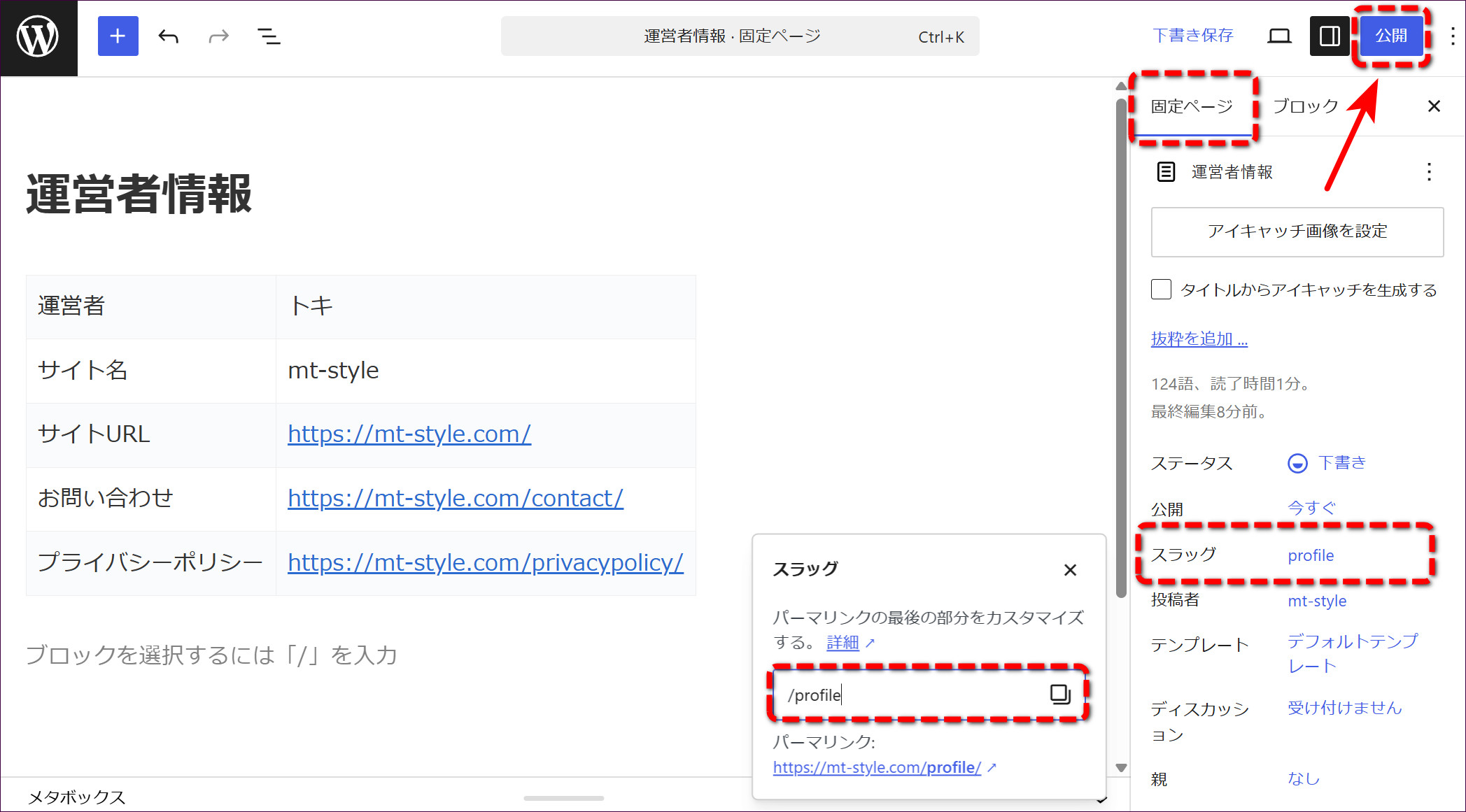The width and height of the screenshot is (1466, 812).
Task: Open the editor options kebab menu
Action: [x=1453, y=36]
